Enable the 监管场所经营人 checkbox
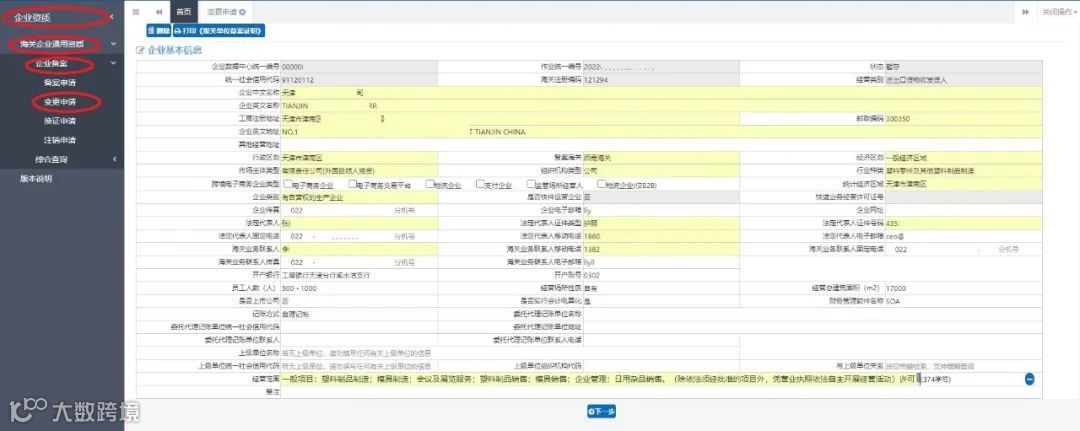The height and width of the screenshot is (431, 1080). coord(530,185)
